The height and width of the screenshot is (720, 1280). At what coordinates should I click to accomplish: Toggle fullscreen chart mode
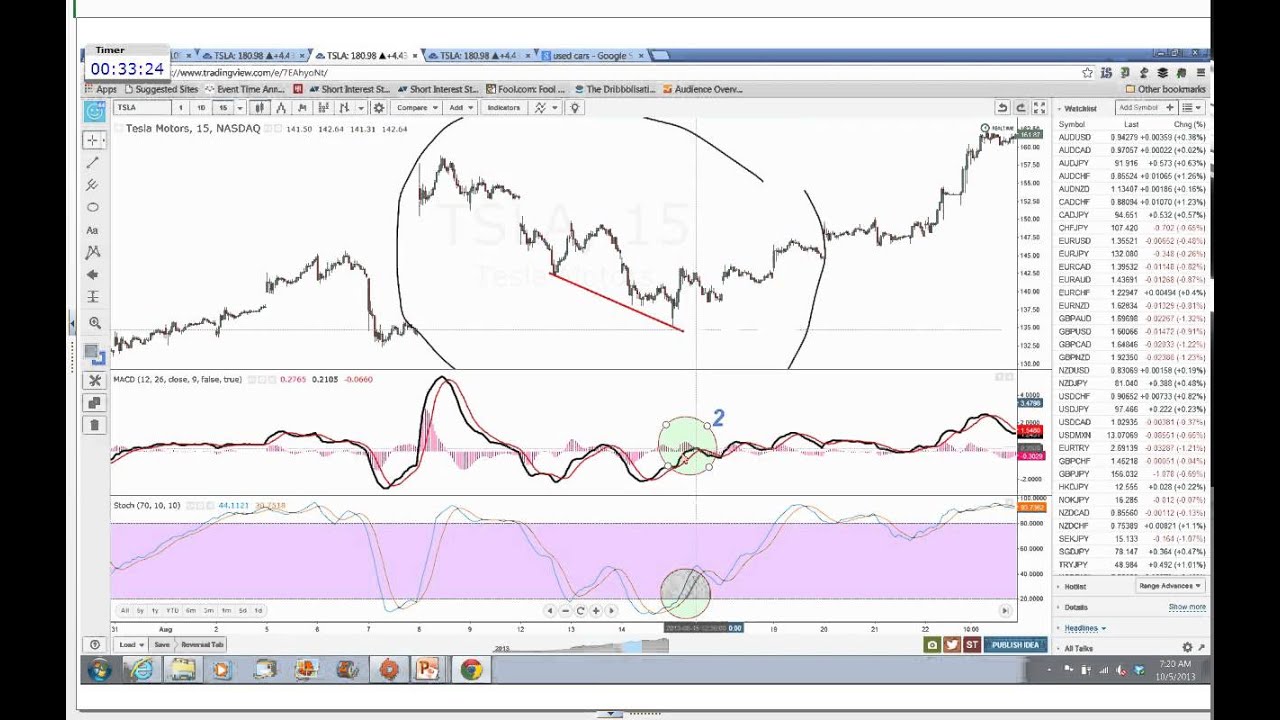[x=1039, y=108]
